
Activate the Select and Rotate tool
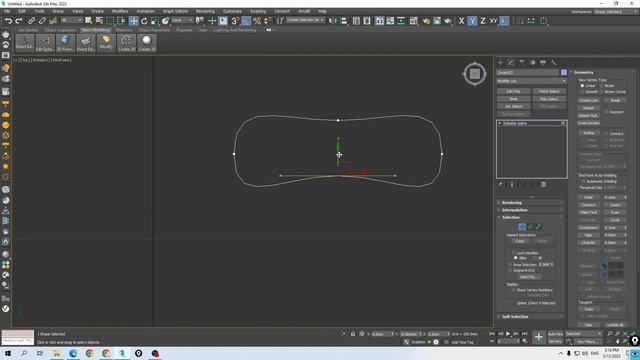(144, 20)
